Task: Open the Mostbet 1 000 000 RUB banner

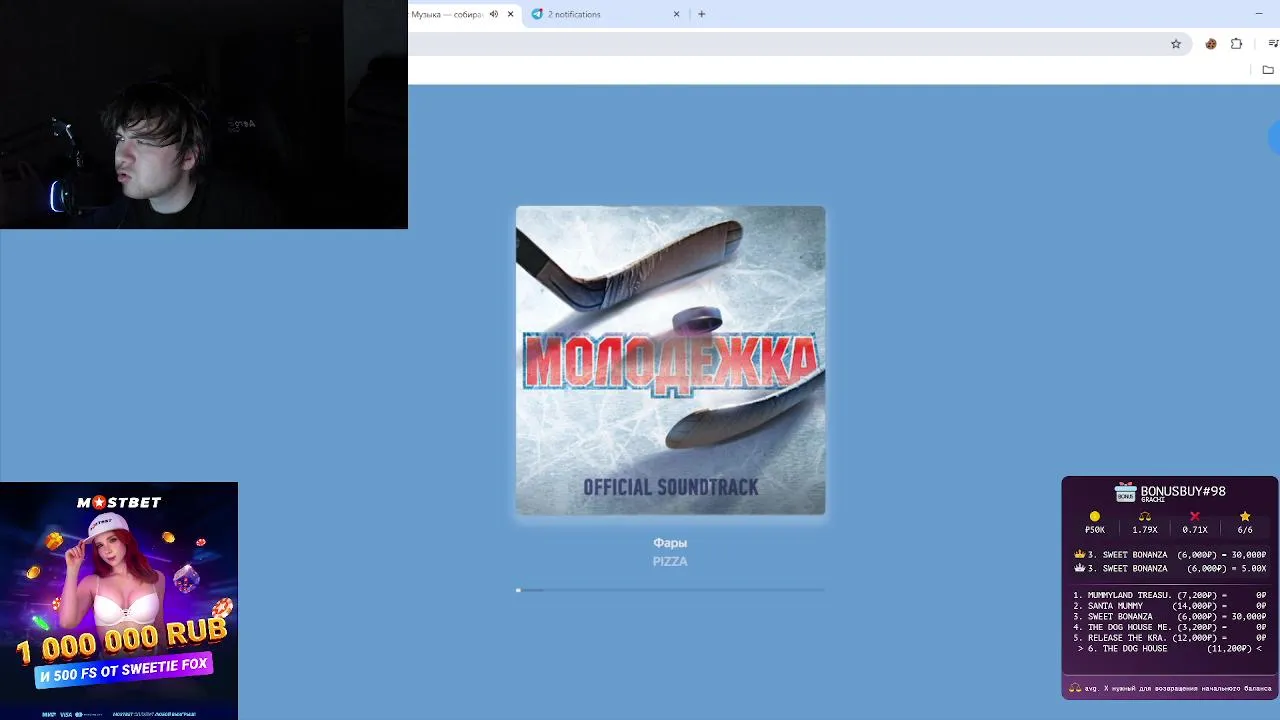Action: [119, 601]
